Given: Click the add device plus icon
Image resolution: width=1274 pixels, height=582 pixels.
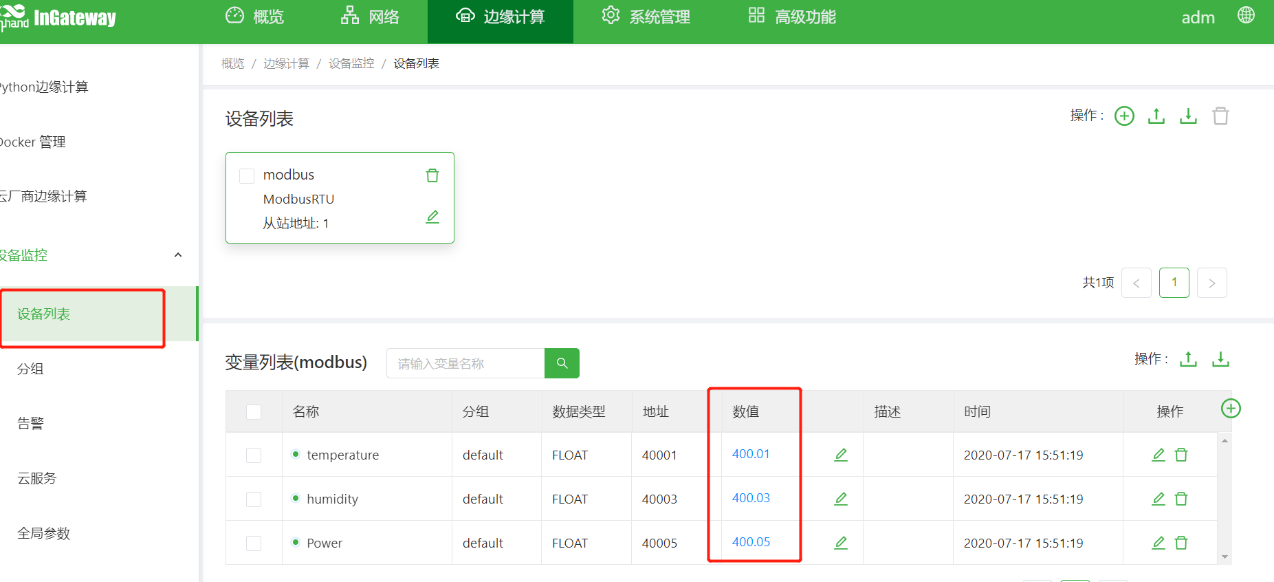Looking at the screenshot, I should pyautogui.click(x=1124, y=116).
